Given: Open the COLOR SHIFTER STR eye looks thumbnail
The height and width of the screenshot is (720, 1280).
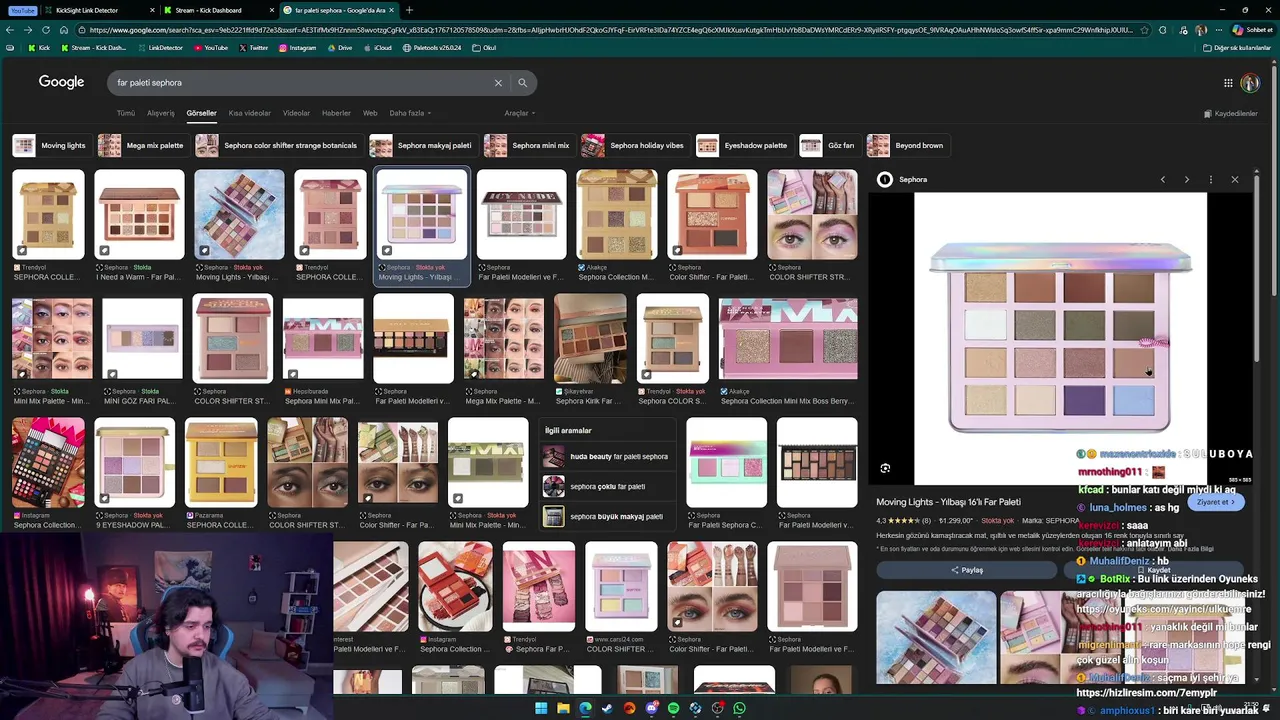Looking at the screenshot, I should point(812,215).
